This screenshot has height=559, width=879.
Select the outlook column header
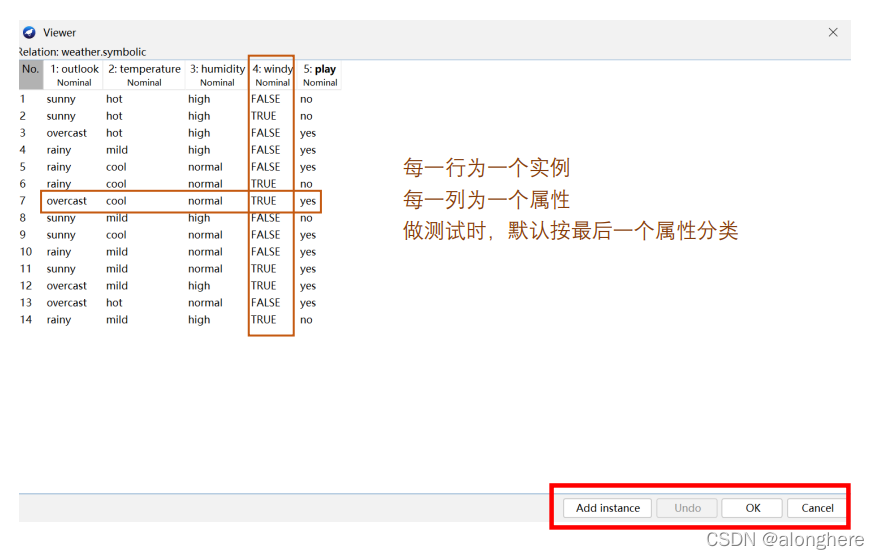[x=74, y=75]
